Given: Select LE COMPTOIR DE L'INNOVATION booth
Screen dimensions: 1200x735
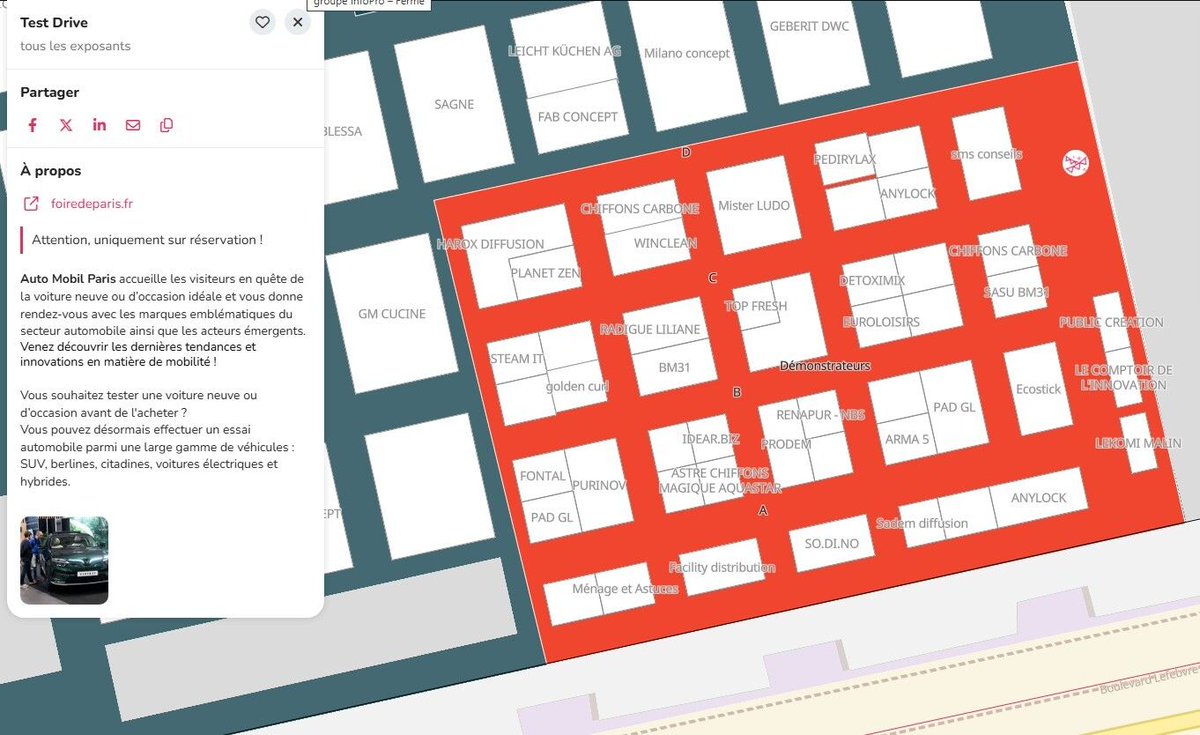Looking at the screenshot, I should click(1124, 378).
